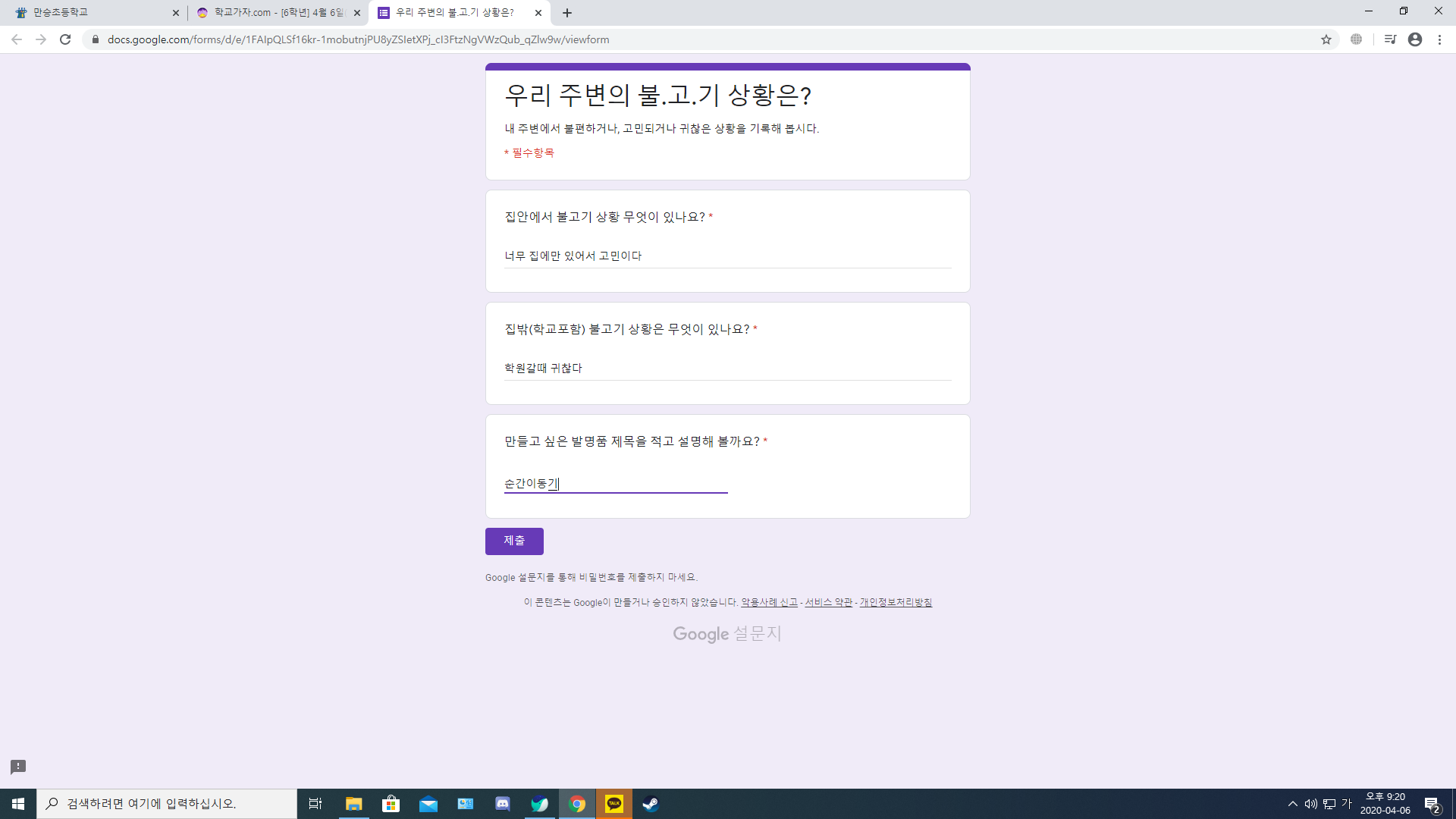Open Discord from taskbar
Image resolution: width=1456 pixels, height=819 pixels.
[502, 804]
